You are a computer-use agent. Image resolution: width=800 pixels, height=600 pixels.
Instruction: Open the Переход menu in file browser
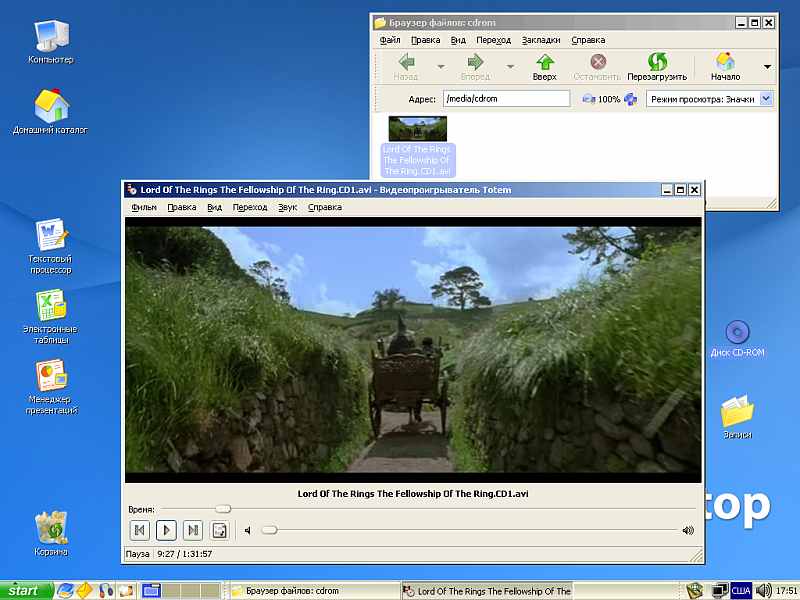(493, 40)
